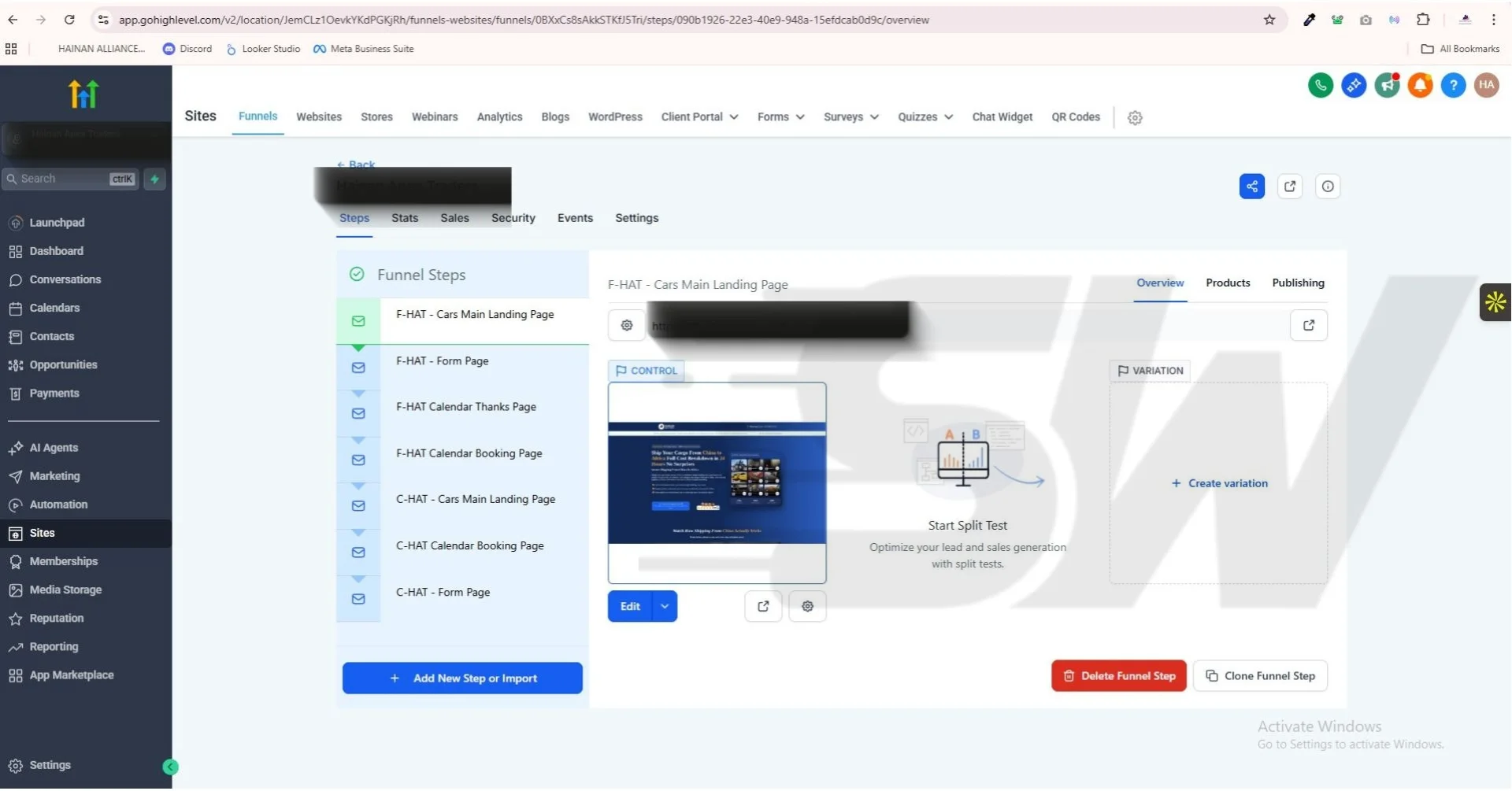Screen dimensions: 1512x791
Task: Open the help question mark icon
Action: (x=1453, y=85)
